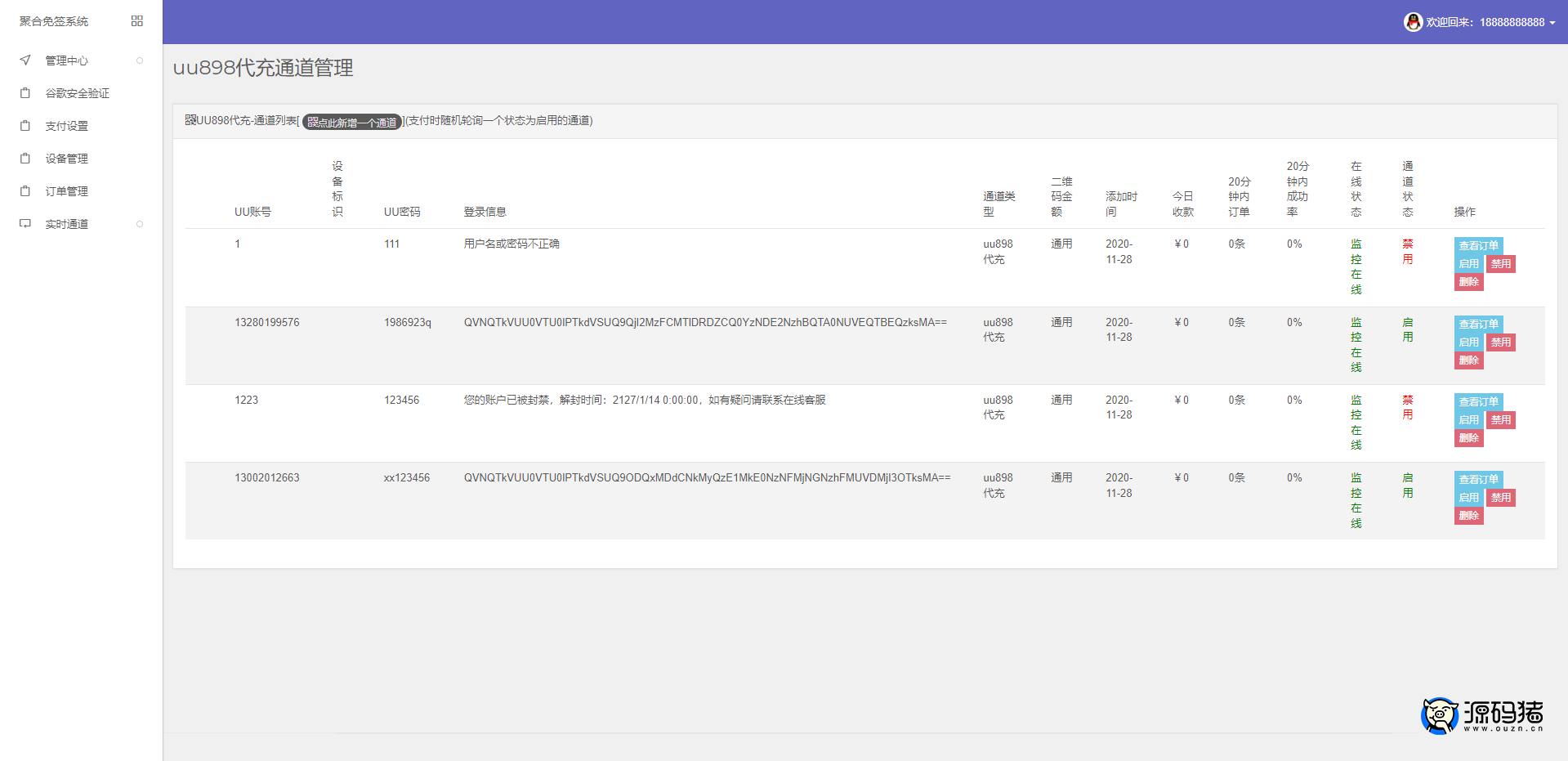Click the monitor icon beside 实时通道
The width and height of the screenshot is (1568, 761).
(x=25, y=224)
